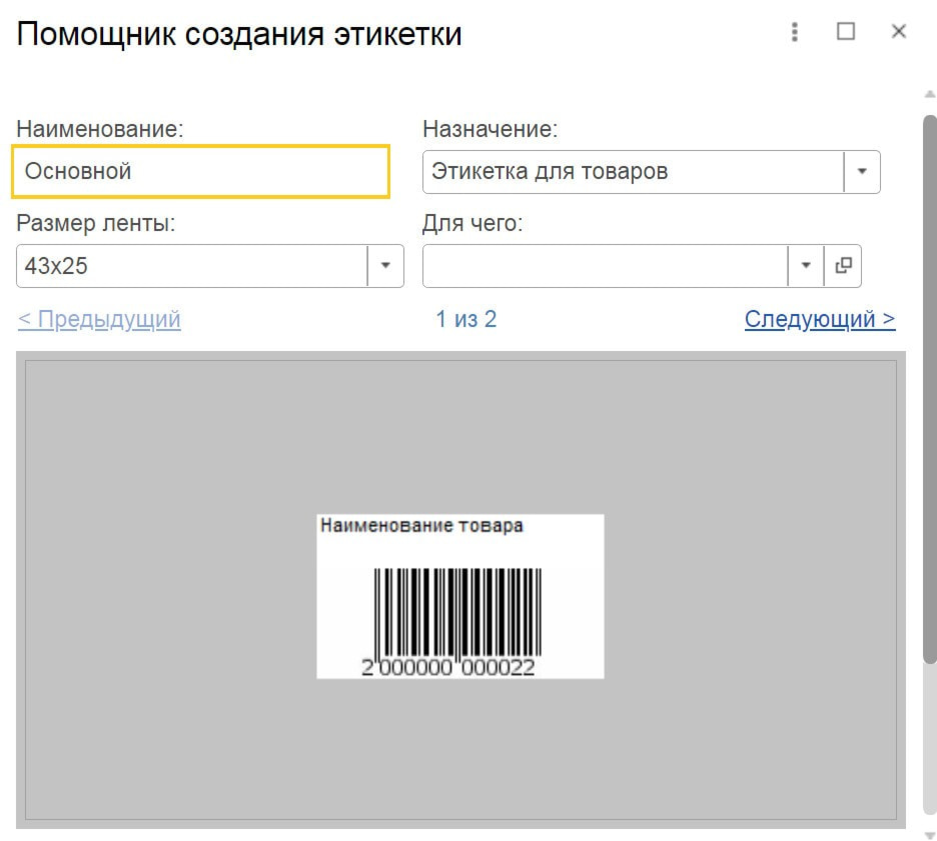This screenshot has width=937, height=841.
Task: Close the Помощник создания этикетки dialog
Action: pos(898,31)
